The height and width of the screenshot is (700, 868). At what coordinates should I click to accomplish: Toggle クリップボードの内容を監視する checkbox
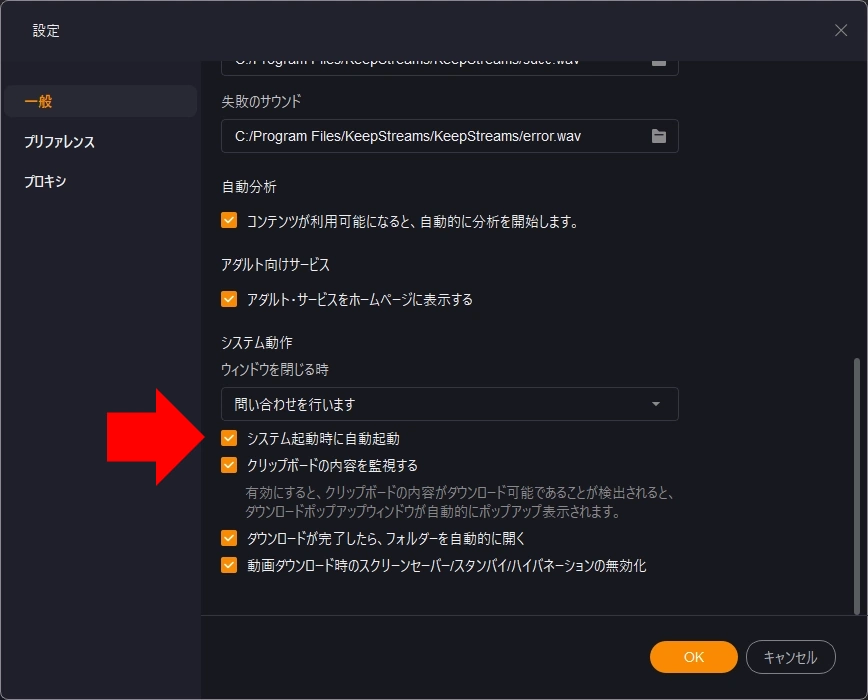(229, 465)
